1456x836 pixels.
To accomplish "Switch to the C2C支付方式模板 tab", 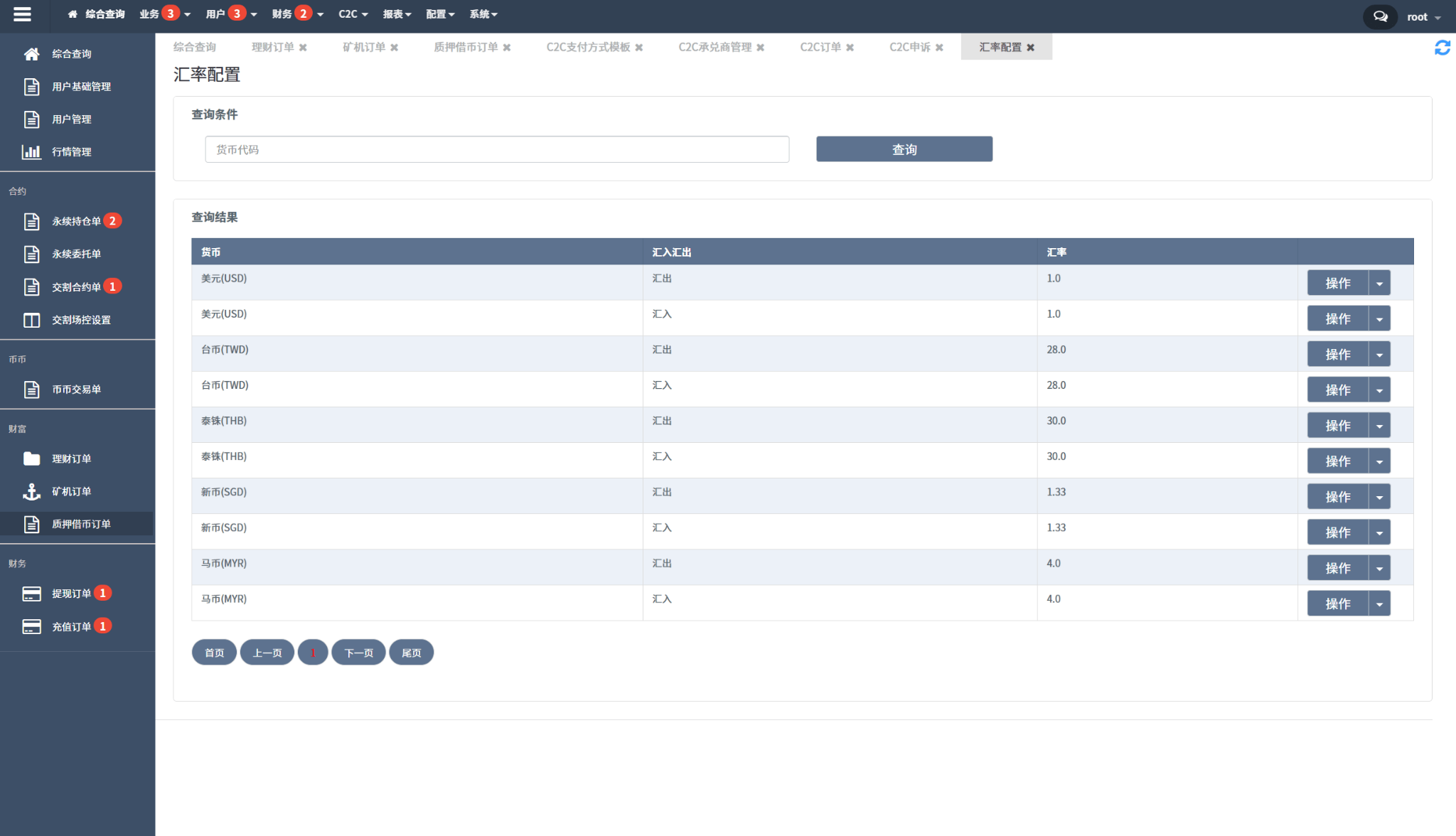I will (x=588, y=47).
